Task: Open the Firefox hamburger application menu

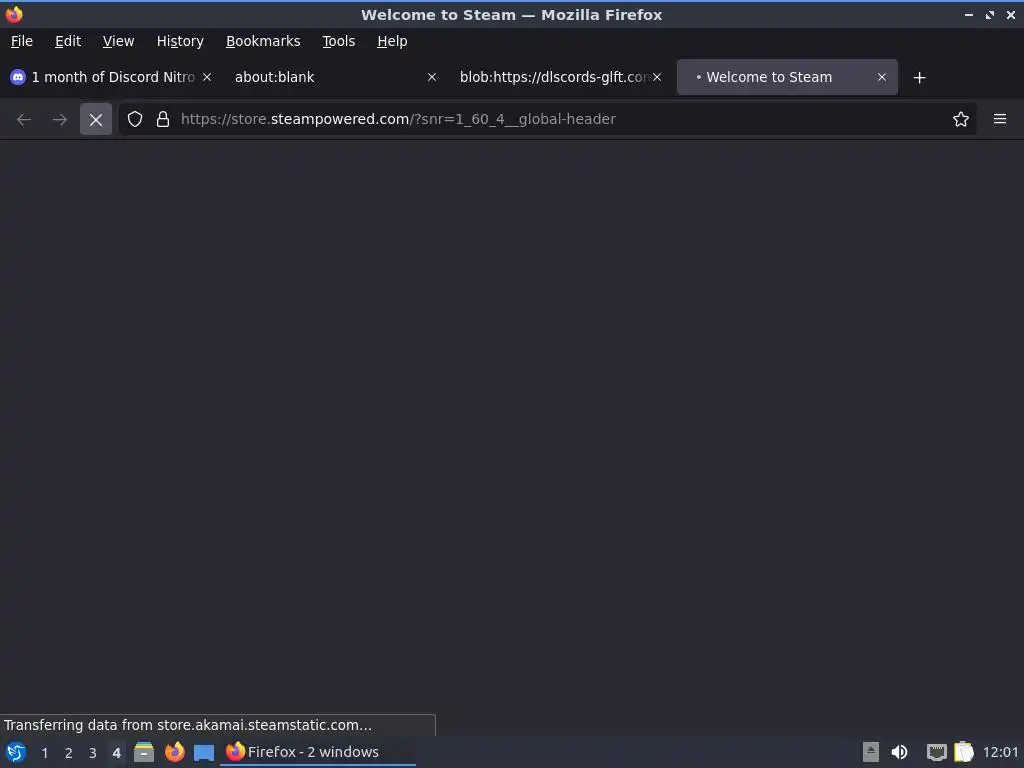Action: coord(1000,119)
